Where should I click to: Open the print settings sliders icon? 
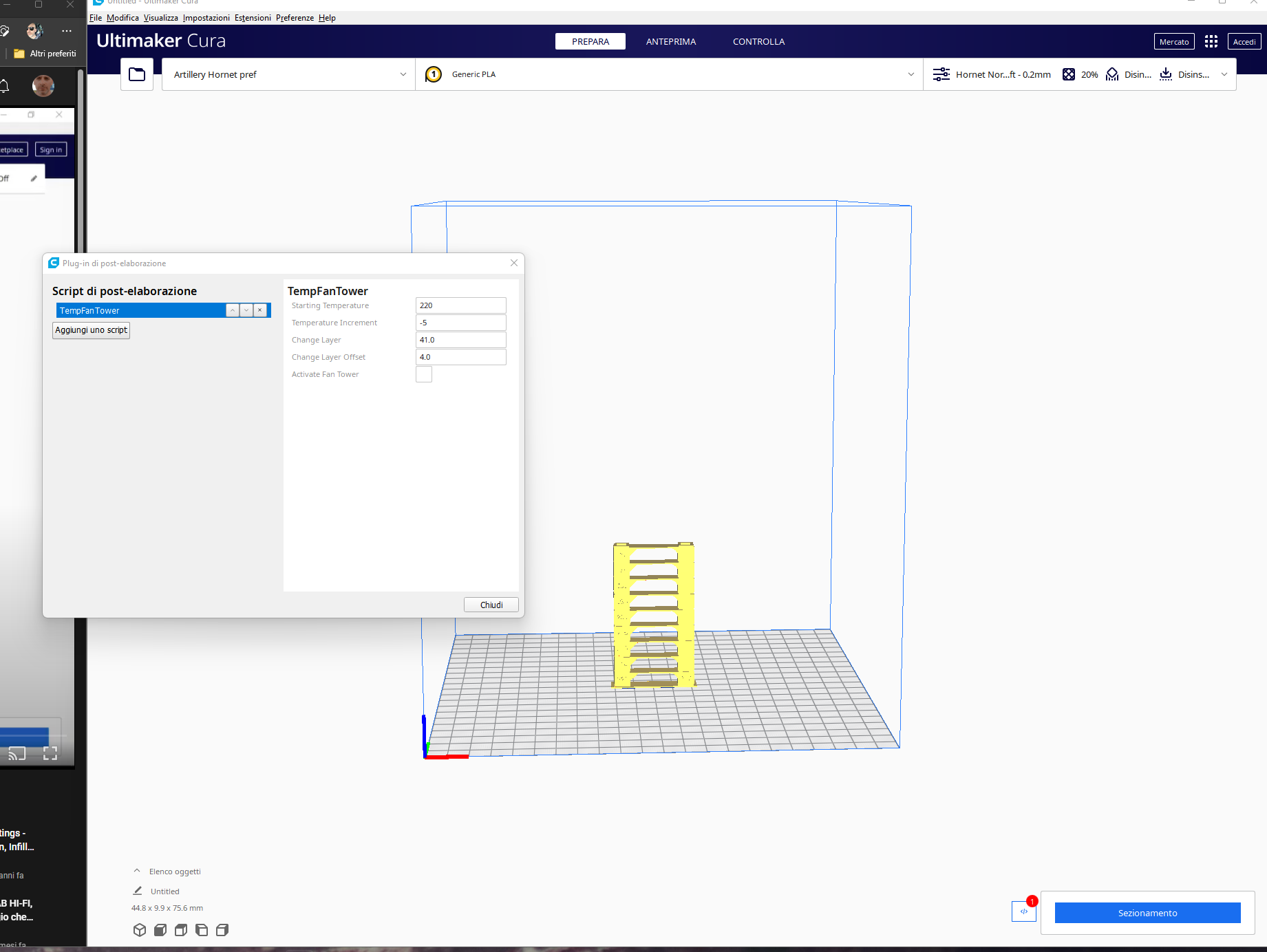tap(941, 74)
